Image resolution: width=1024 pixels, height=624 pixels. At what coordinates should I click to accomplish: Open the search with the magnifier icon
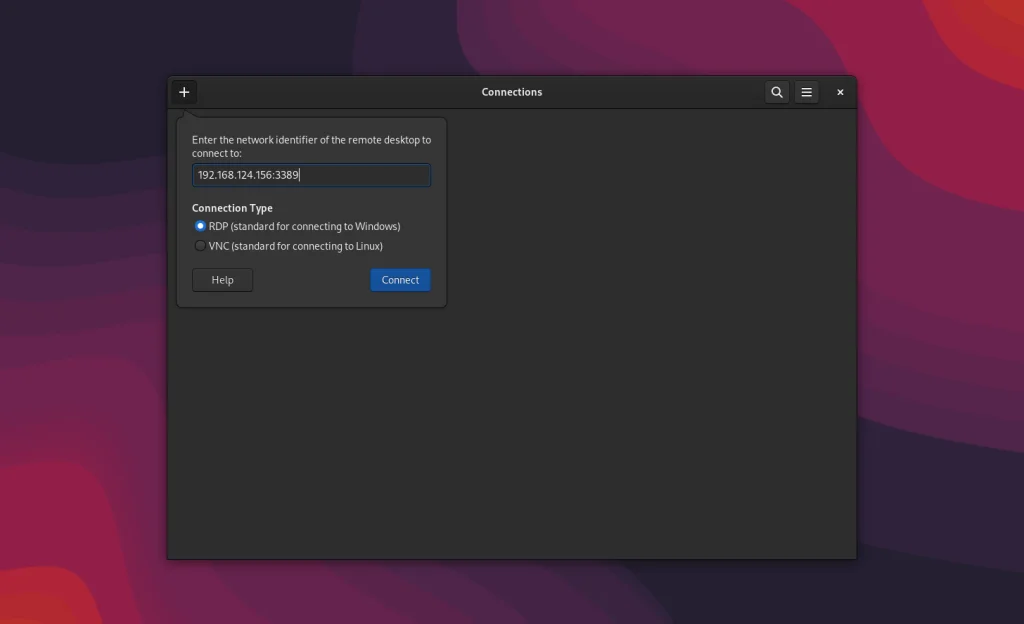[777, 91]
